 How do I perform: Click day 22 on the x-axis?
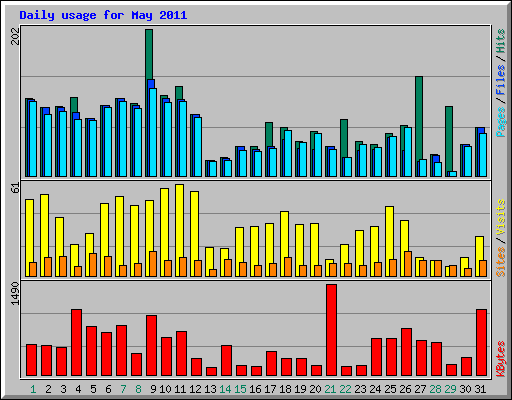(345, 389)
